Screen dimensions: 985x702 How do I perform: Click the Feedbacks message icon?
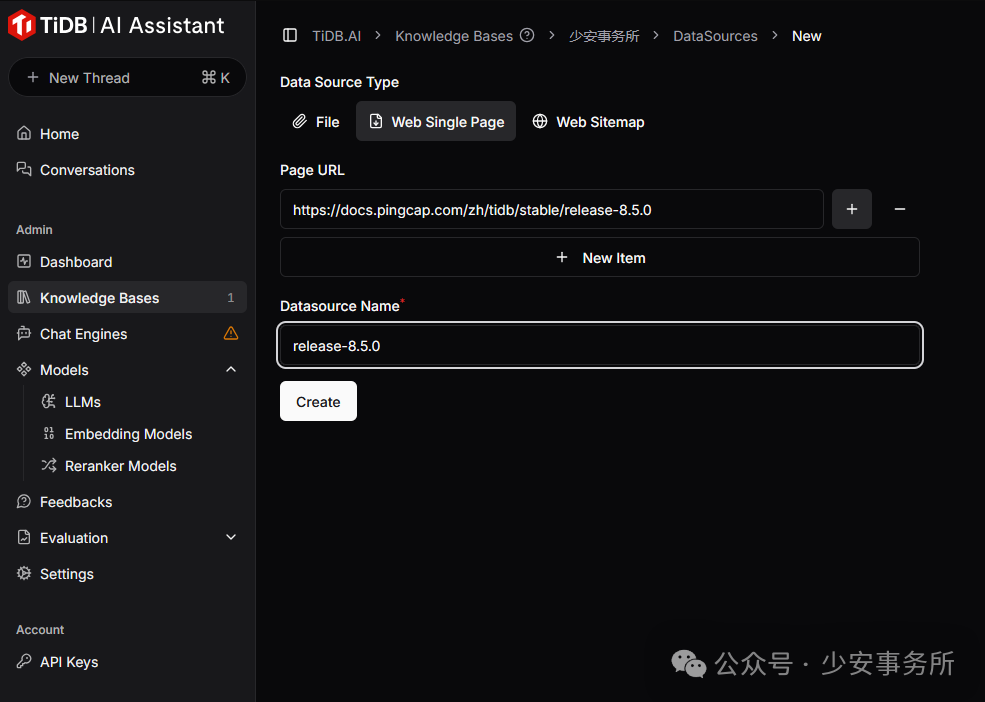pos(24,502)
